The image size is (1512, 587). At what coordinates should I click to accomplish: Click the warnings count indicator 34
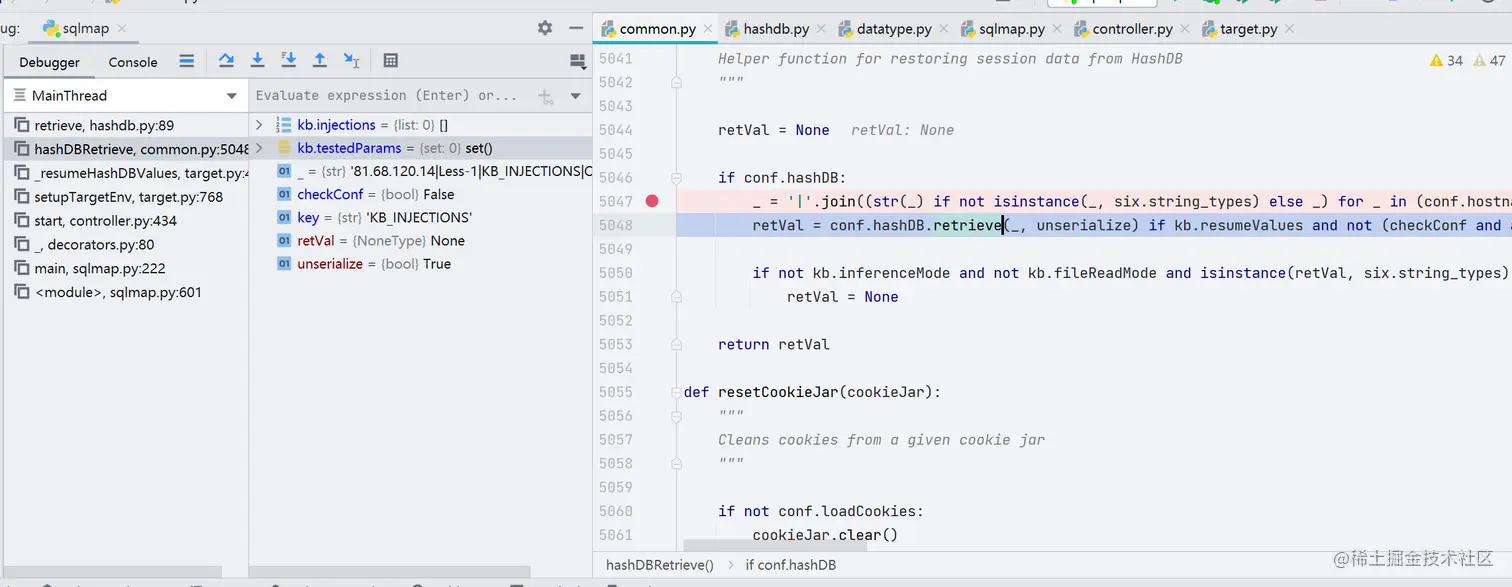[1446, 60]
